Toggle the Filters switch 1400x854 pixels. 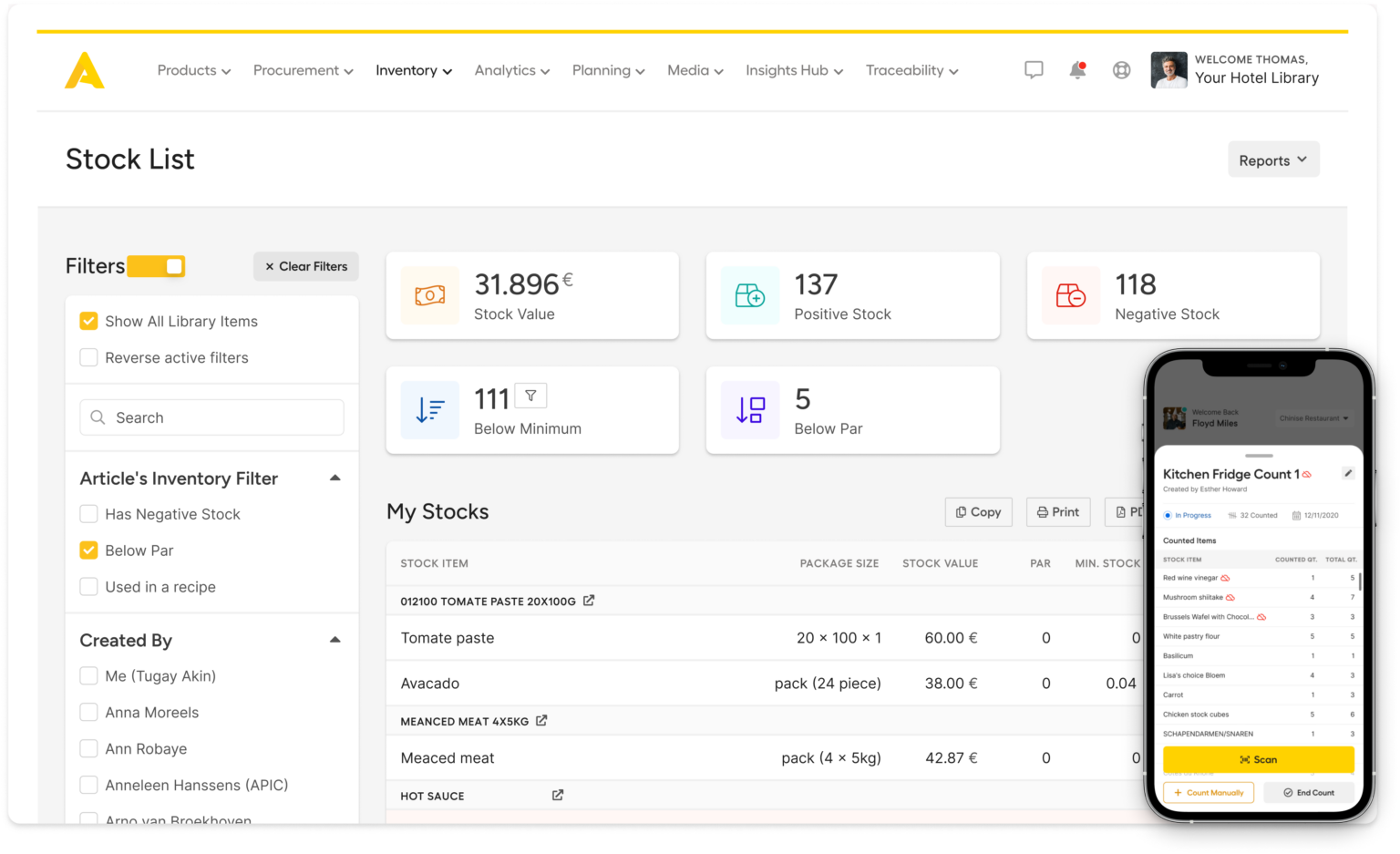(x=157, y=266)
